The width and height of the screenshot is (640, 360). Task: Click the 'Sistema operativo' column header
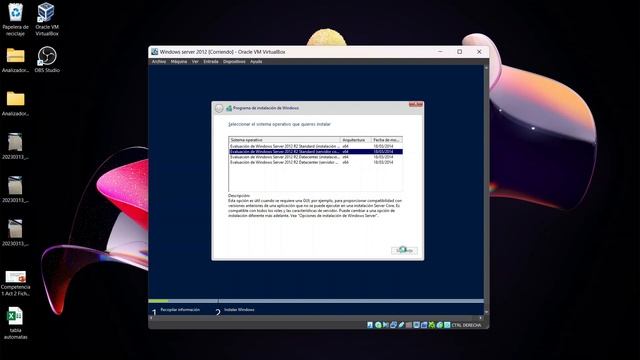[284, 140]
